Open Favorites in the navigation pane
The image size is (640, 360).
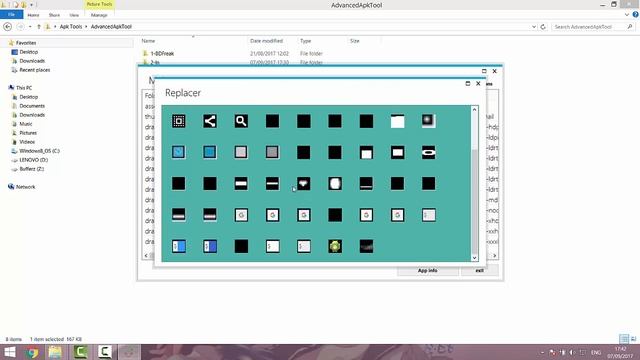coord(26,43)
